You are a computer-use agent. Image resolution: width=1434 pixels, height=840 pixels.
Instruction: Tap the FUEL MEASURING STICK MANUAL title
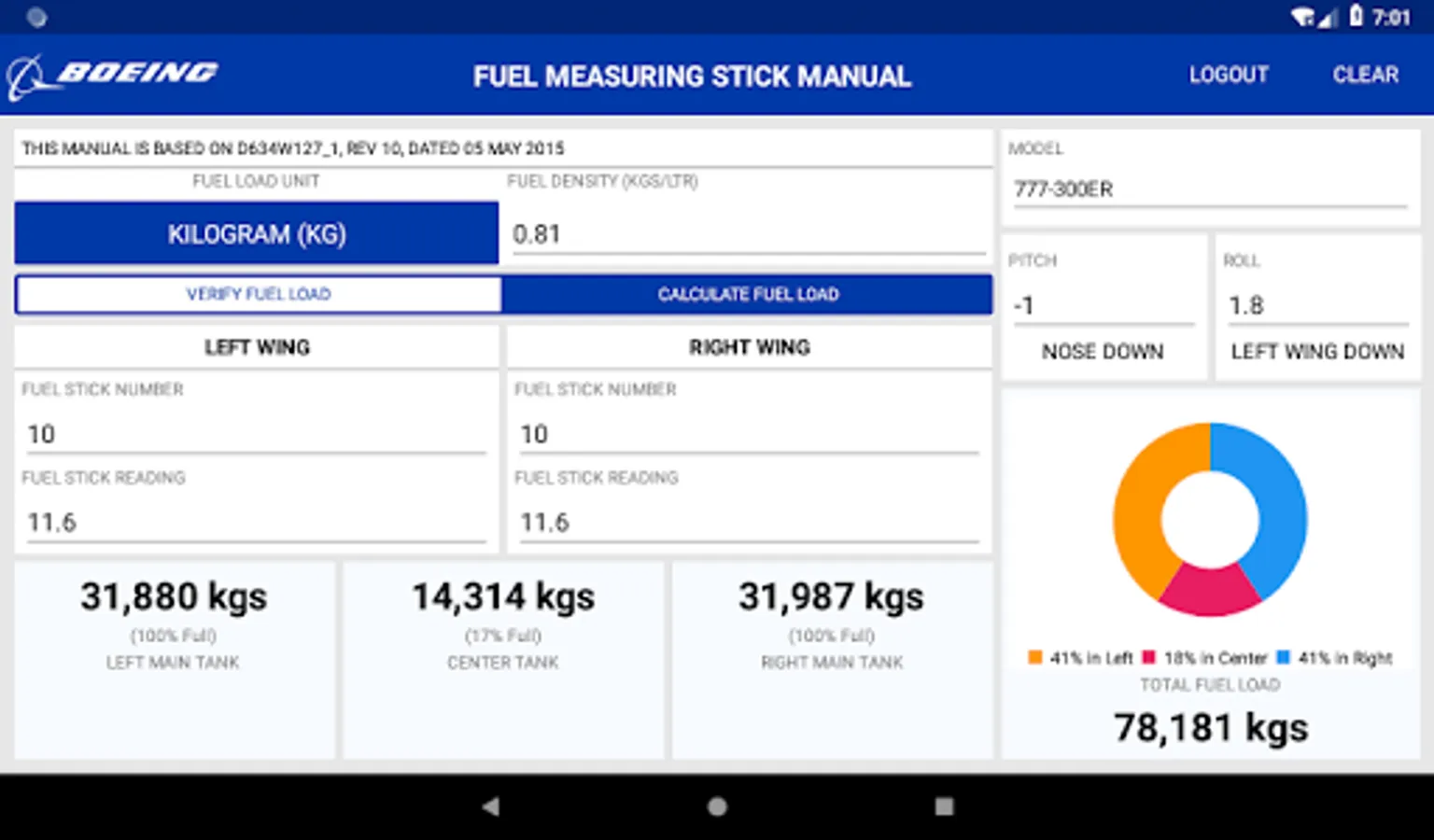point(692,76)
